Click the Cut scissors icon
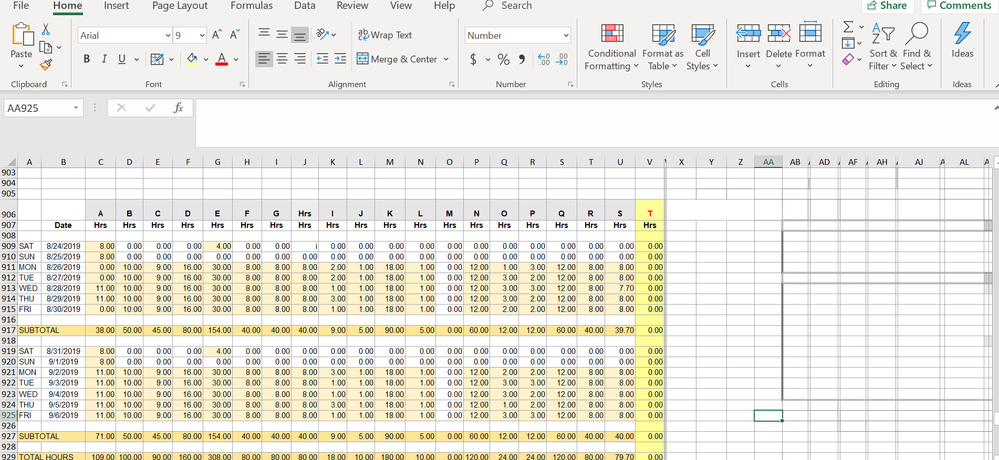Screen dimensions: 999x460 click(x=46, y=29)
